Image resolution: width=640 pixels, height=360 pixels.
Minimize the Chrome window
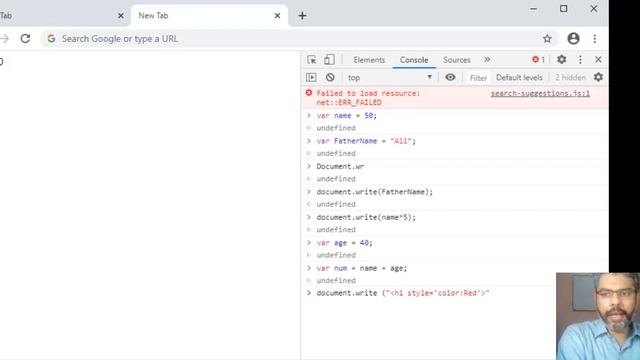(x=533, y=9)
